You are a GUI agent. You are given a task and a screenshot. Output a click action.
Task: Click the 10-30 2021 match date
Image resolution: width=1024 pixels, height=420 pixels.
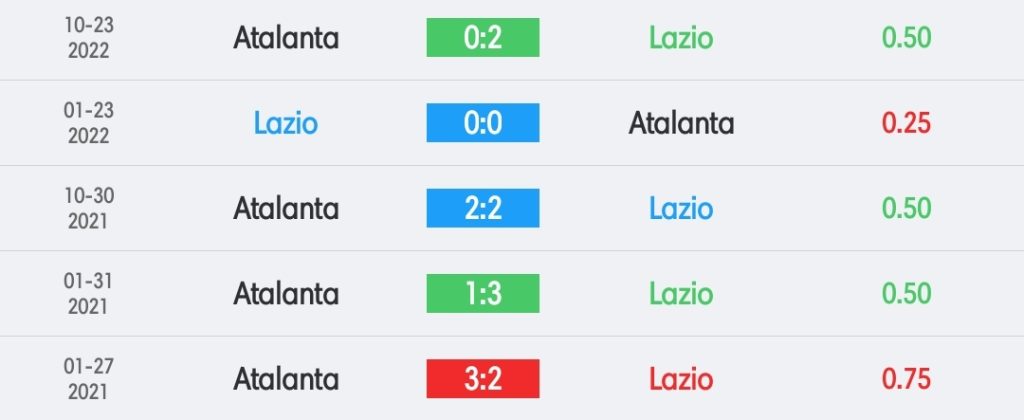pos(89,208)
